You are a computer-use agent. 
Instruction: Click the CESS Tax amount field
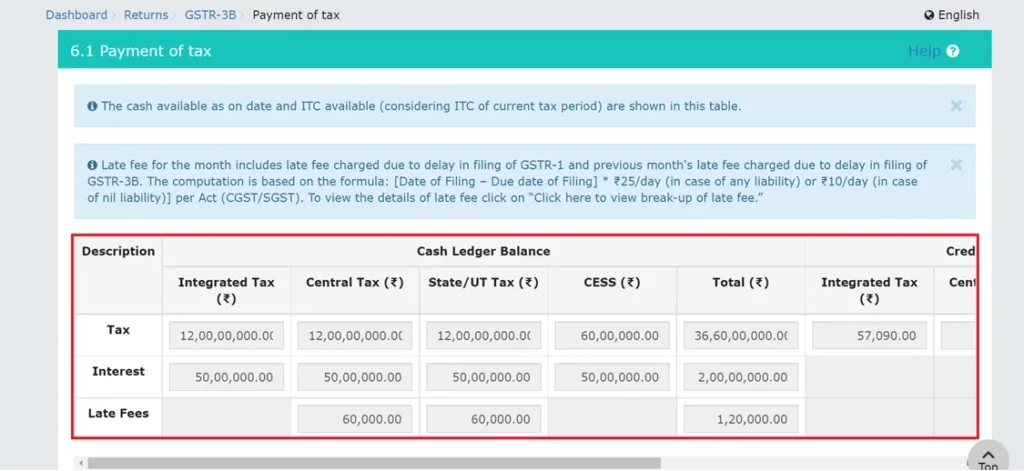(x=612, y=336)
